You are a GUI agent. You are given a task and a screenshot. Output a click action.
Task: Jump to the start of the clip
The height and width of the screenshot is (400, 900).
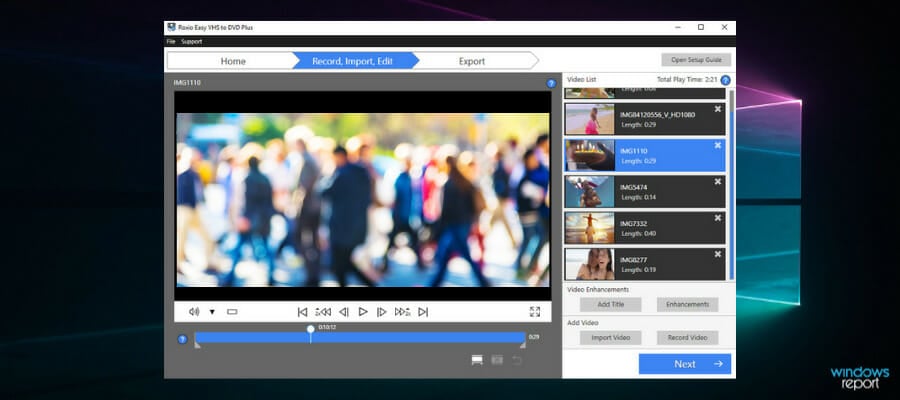(x=302, y=312)
